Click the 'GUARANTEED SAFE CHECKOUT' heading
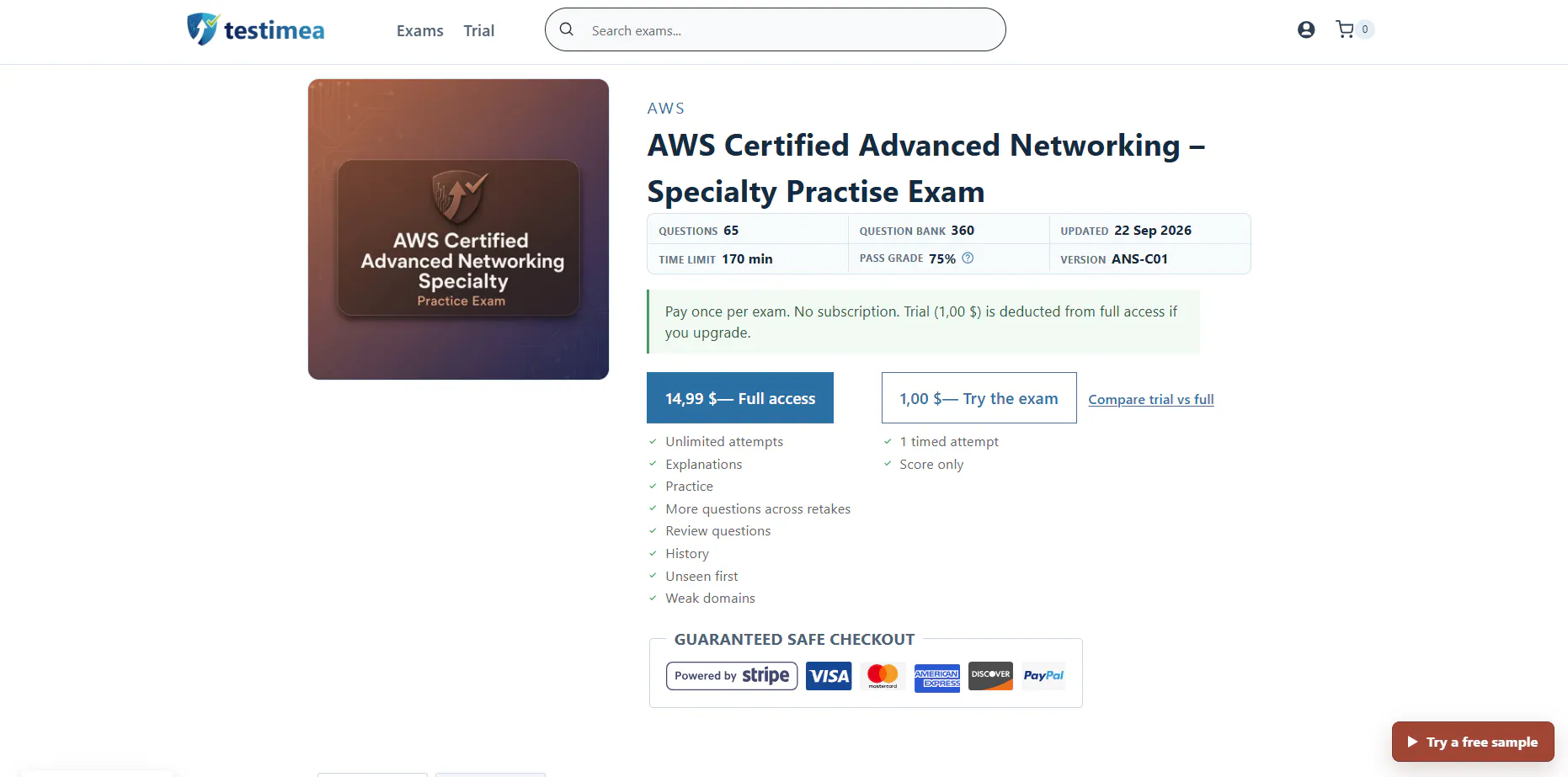Screen dimensions: 1568x777 pyautogui.click(x=794, y=639)
